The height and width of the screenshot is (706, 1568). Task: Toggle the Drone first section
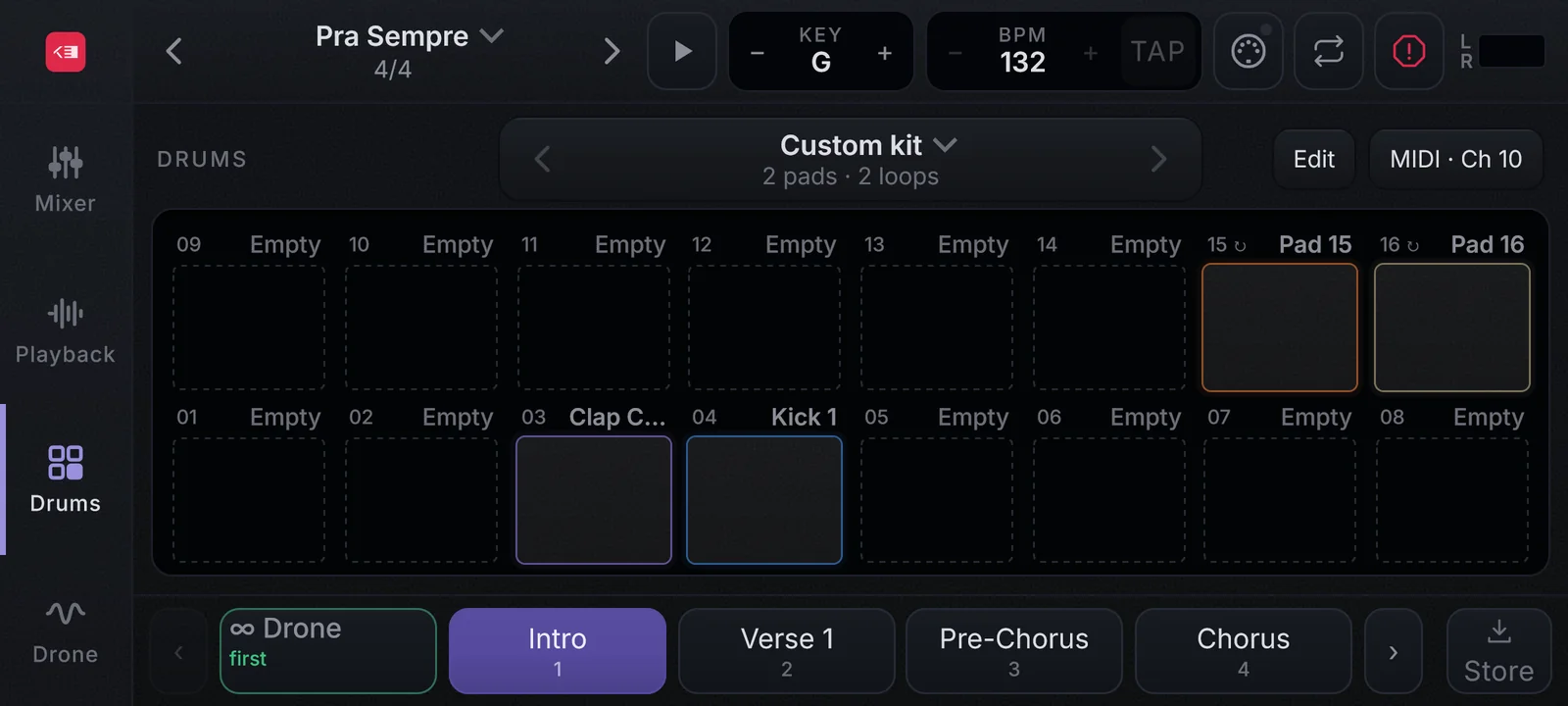click(x=328, y=651)
